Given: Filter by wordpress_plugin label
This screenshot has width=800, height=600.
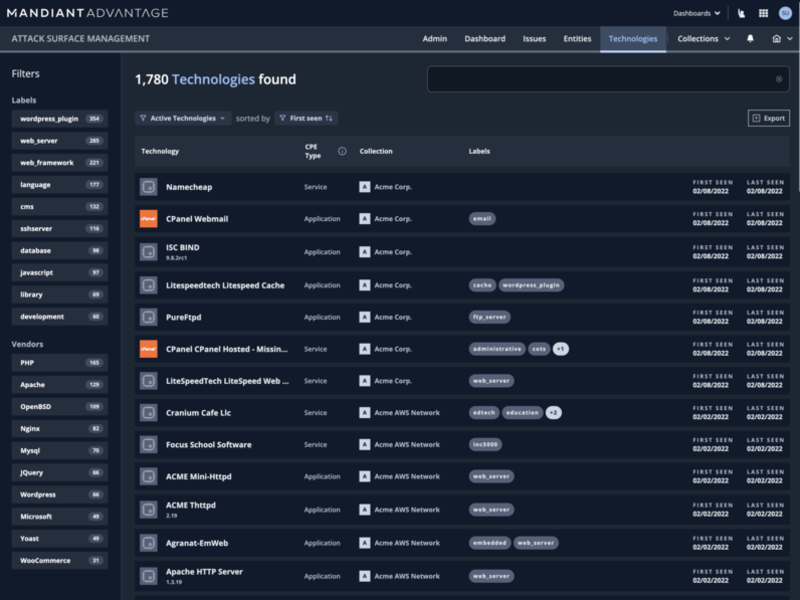Looking at the screenshot, I should [60, 119].
